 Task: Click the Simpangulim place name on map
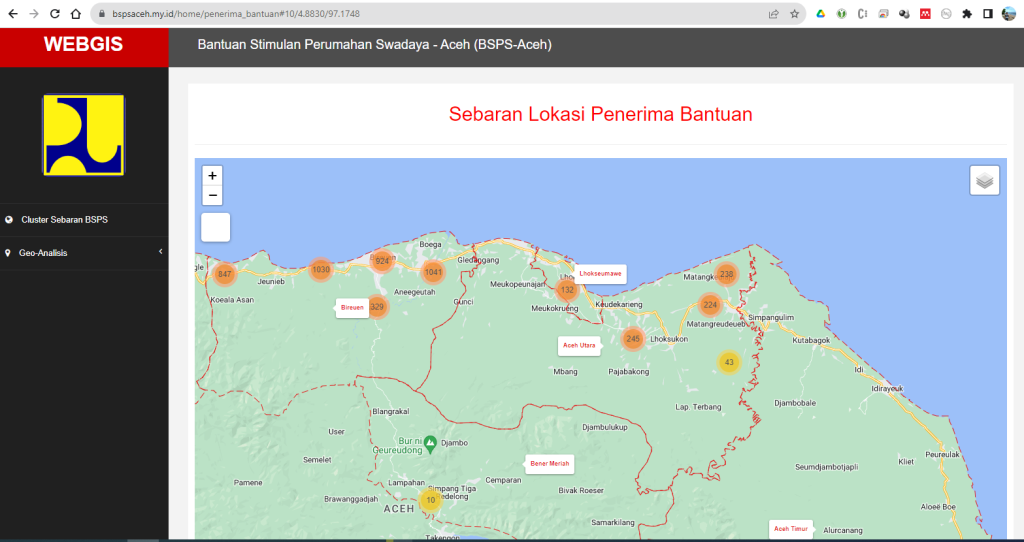pos(771,317)
